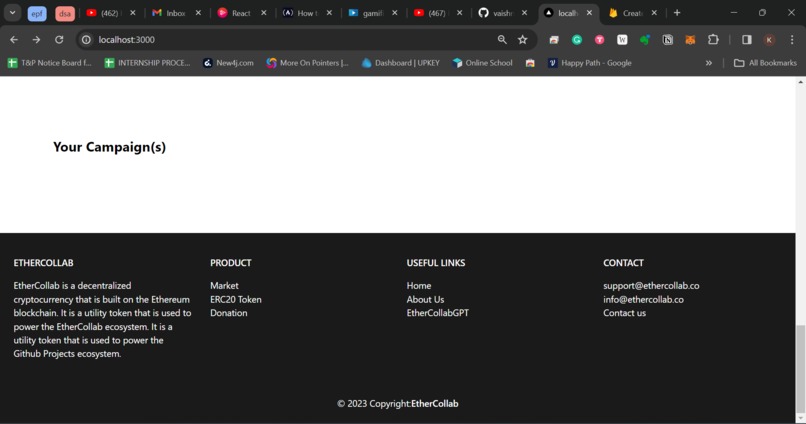Go forward using the browser forward arrow
This screenshot has width=806, height=424.
(x=36, y=40)
